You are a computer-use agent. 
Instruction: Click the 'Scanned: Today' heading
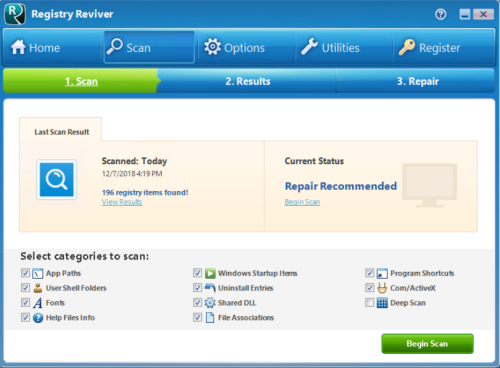(x=134, y=161)
